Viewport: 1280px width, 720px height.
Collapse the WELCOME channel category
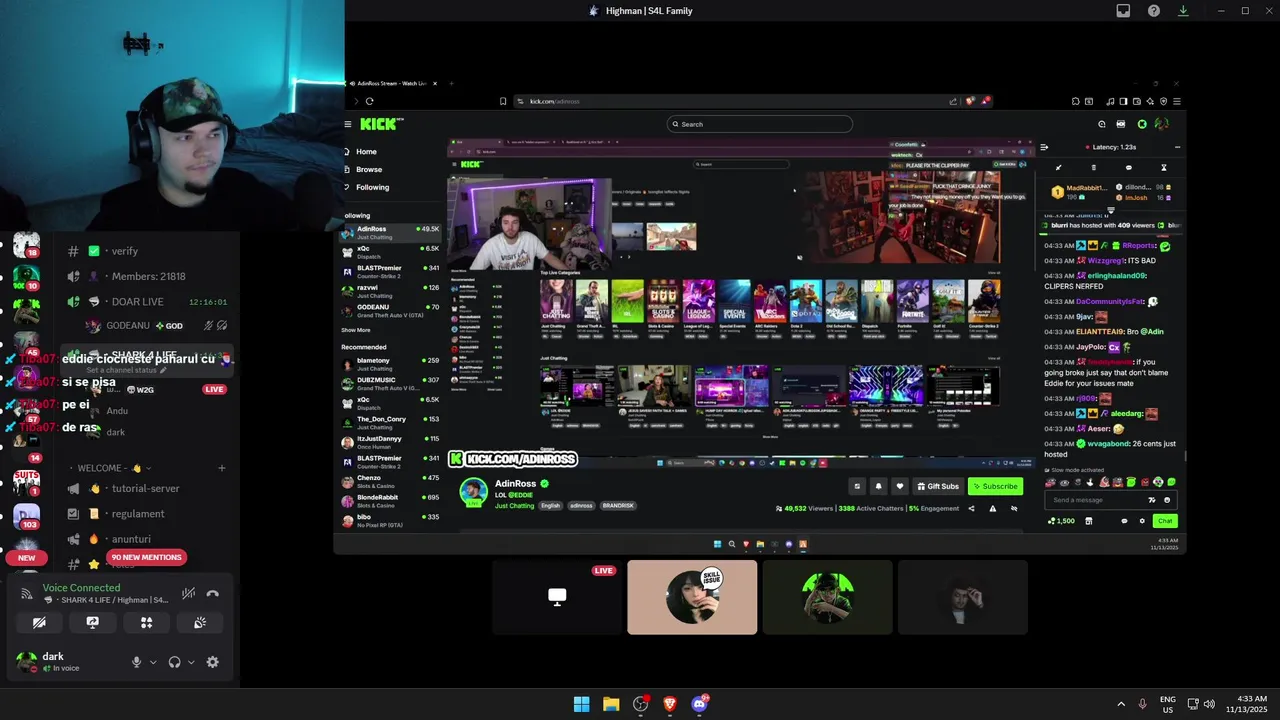[x=110, y=468]
